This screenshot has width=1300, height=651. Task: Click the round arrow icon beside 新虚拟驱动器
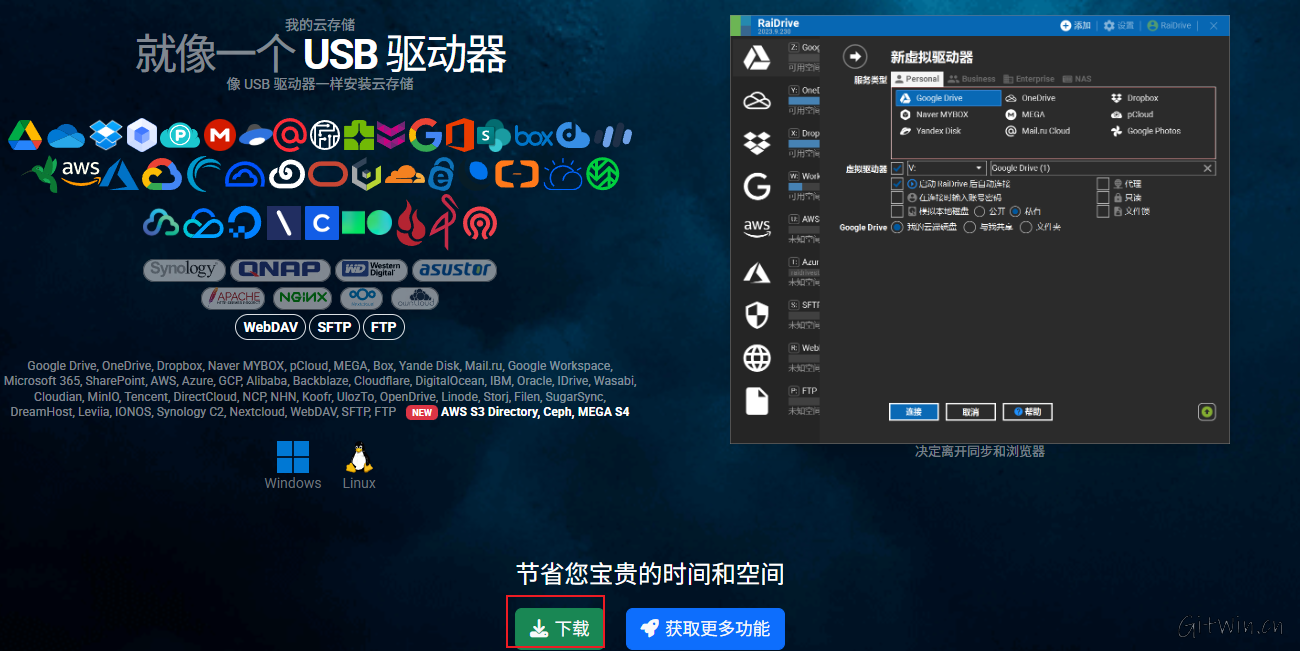[x=854, y=56]
